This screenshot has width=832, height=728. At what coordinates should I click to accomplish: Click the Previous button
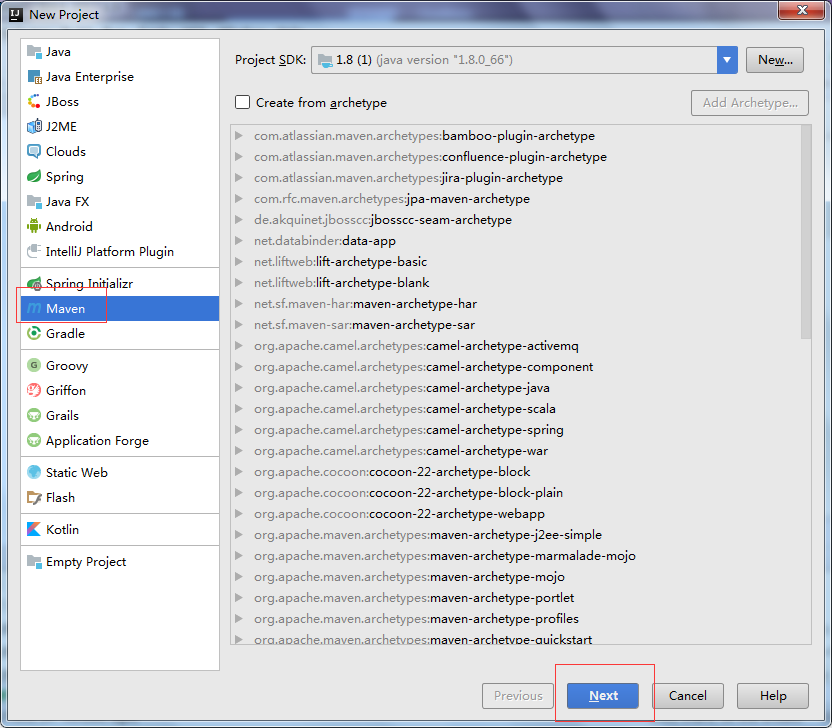click(x=518, y=696)
